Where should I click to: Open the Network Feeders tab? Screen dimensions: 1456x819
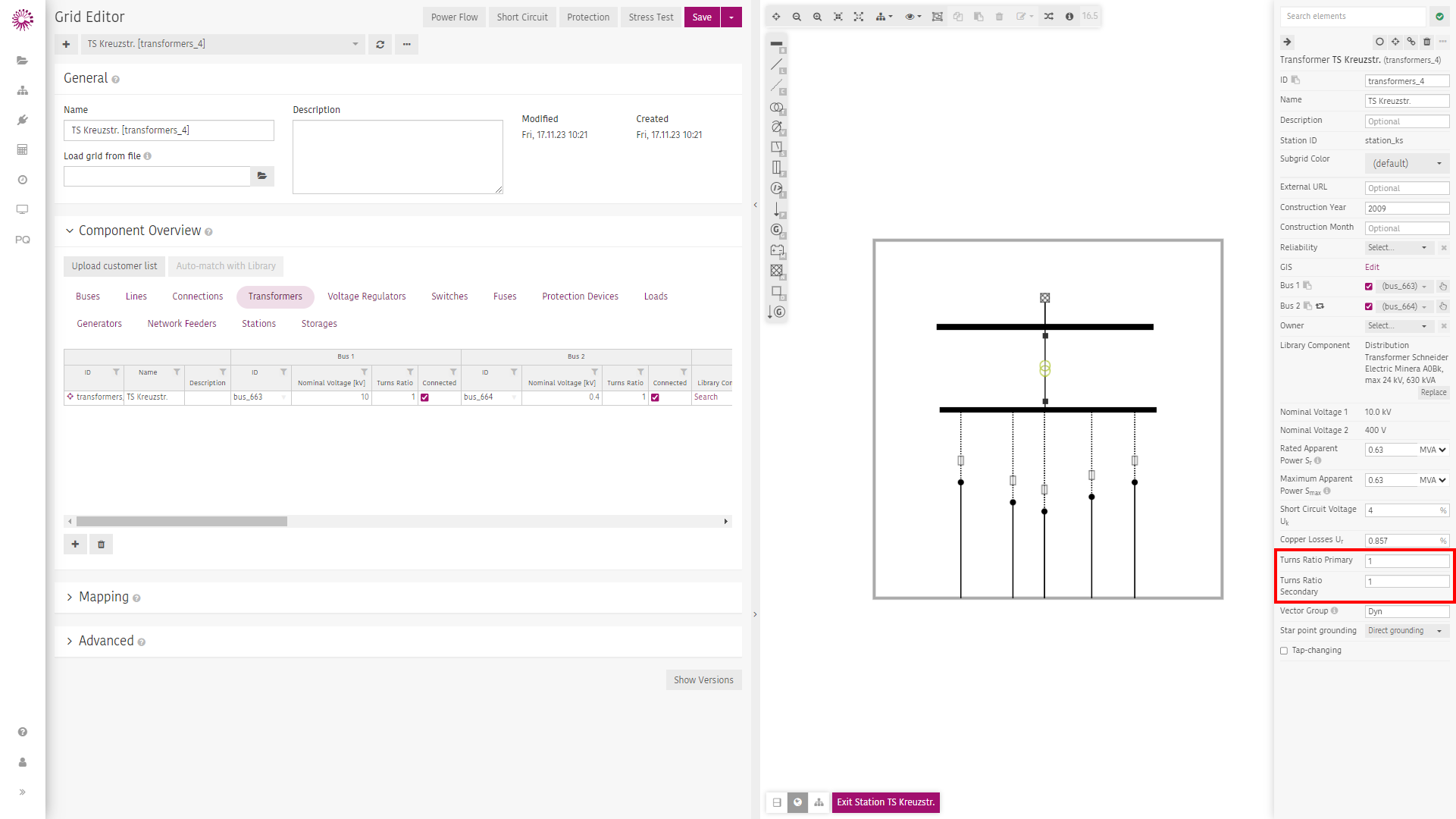pos(182,324)
